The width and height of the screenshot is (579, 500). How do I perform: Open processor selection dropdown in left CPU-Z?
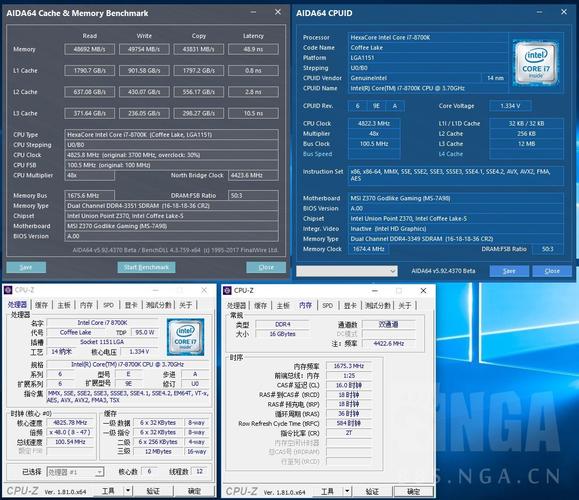[75, 472]
